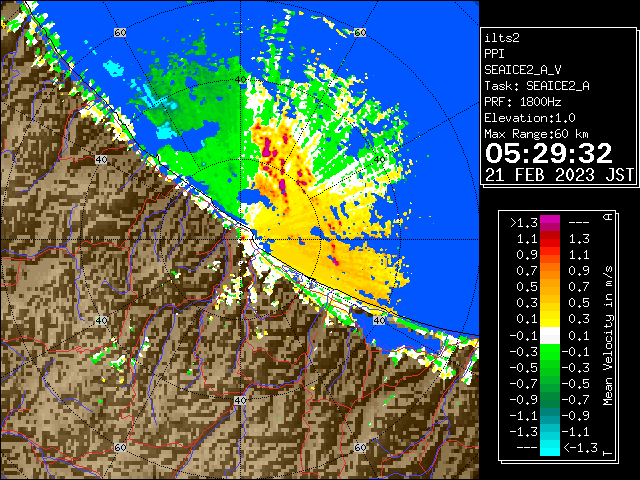Viewport: 640px width, 480px height.
Task: Click the 'Elevation:1.0' text
Action: [530, 118]
